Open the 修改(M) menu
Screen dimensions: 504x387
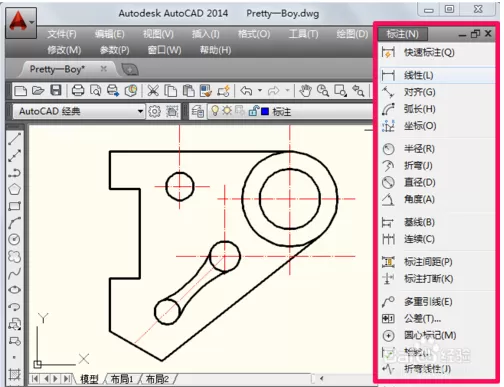pyautogui.click(x=64, y=50)
